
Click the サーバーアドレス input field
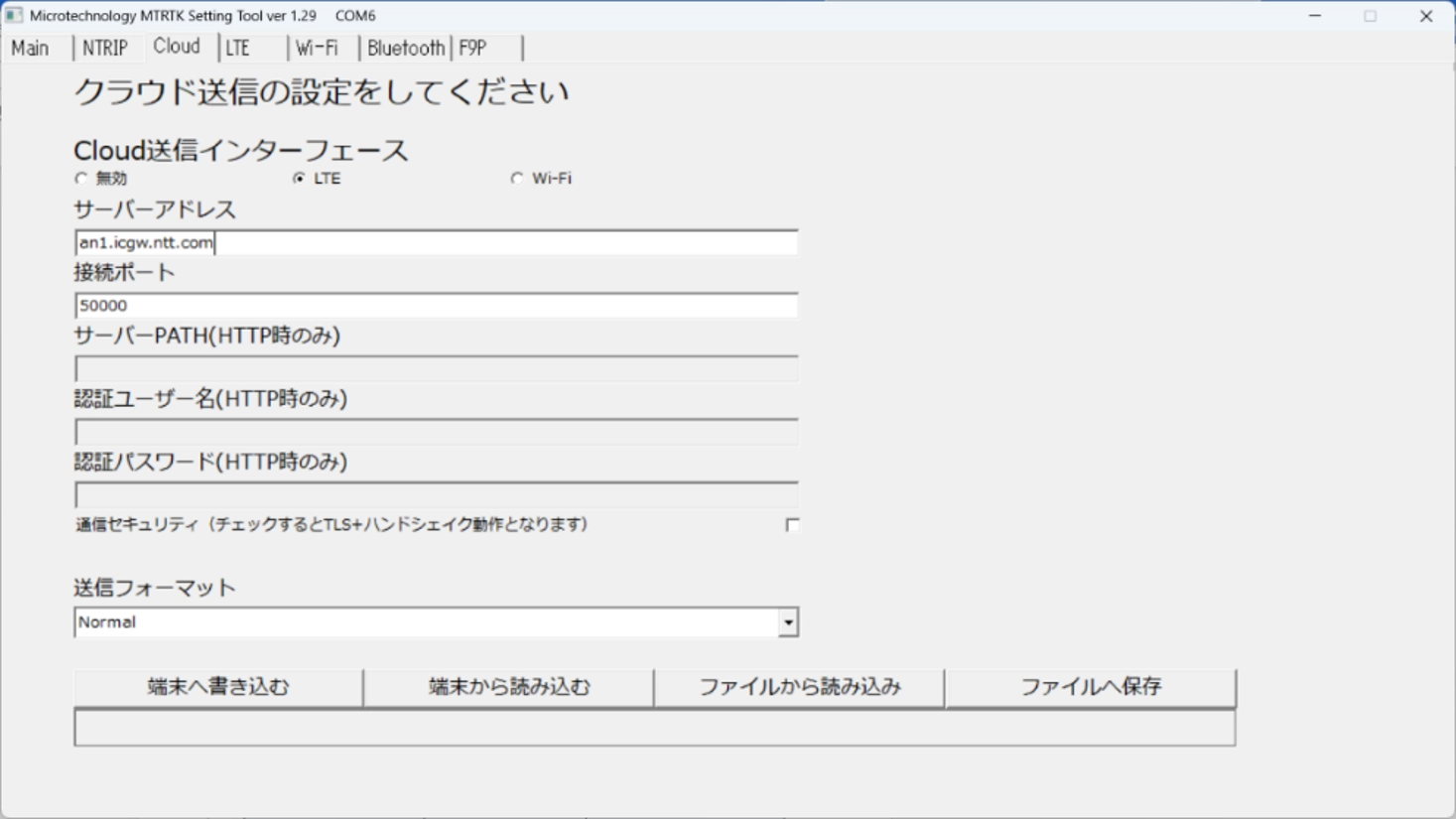(x=436, y=242)
